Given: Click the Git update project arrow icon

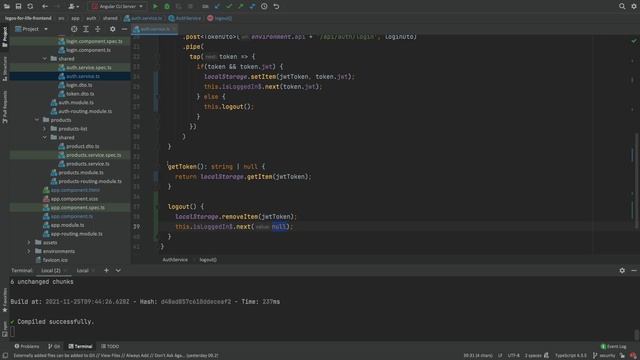Looking at the screenshot, I should pos(217,6).
